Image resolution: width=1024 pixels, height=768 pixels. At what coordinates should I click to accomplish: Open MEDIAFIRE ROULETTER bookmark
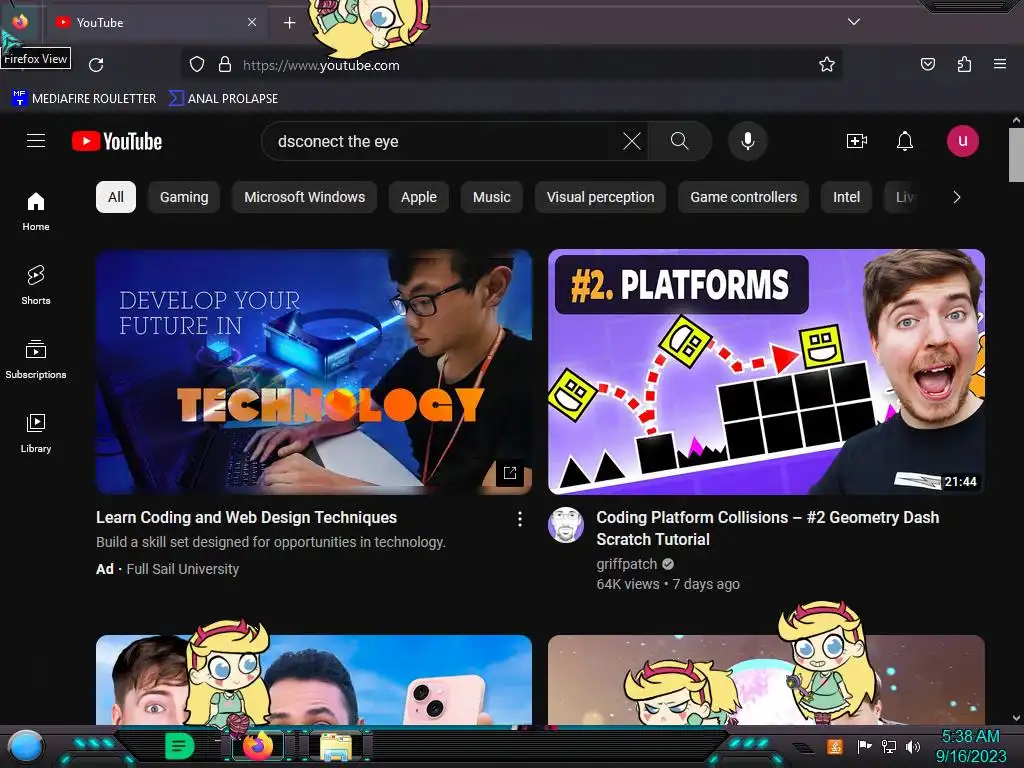click(x=84, y=98)
